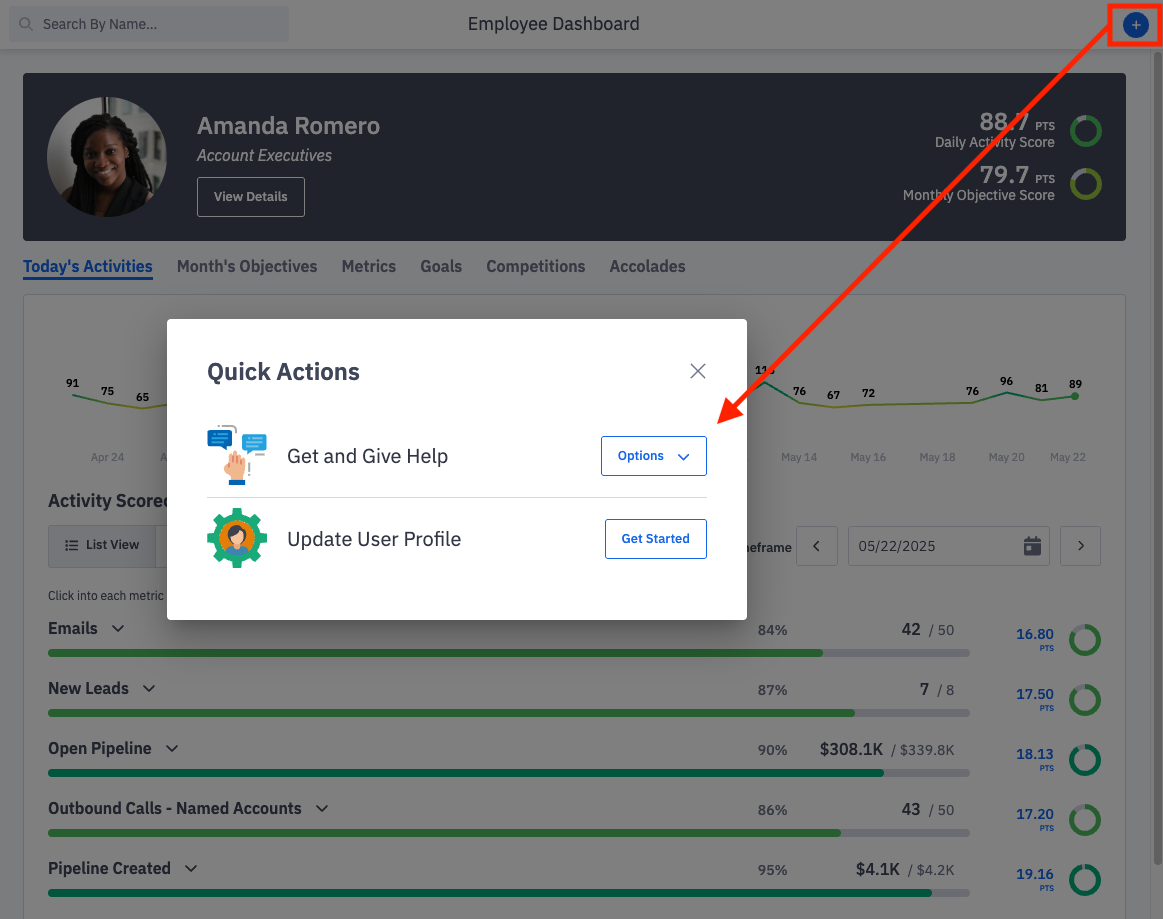
Task: Select the List View button
Action: 102,546
